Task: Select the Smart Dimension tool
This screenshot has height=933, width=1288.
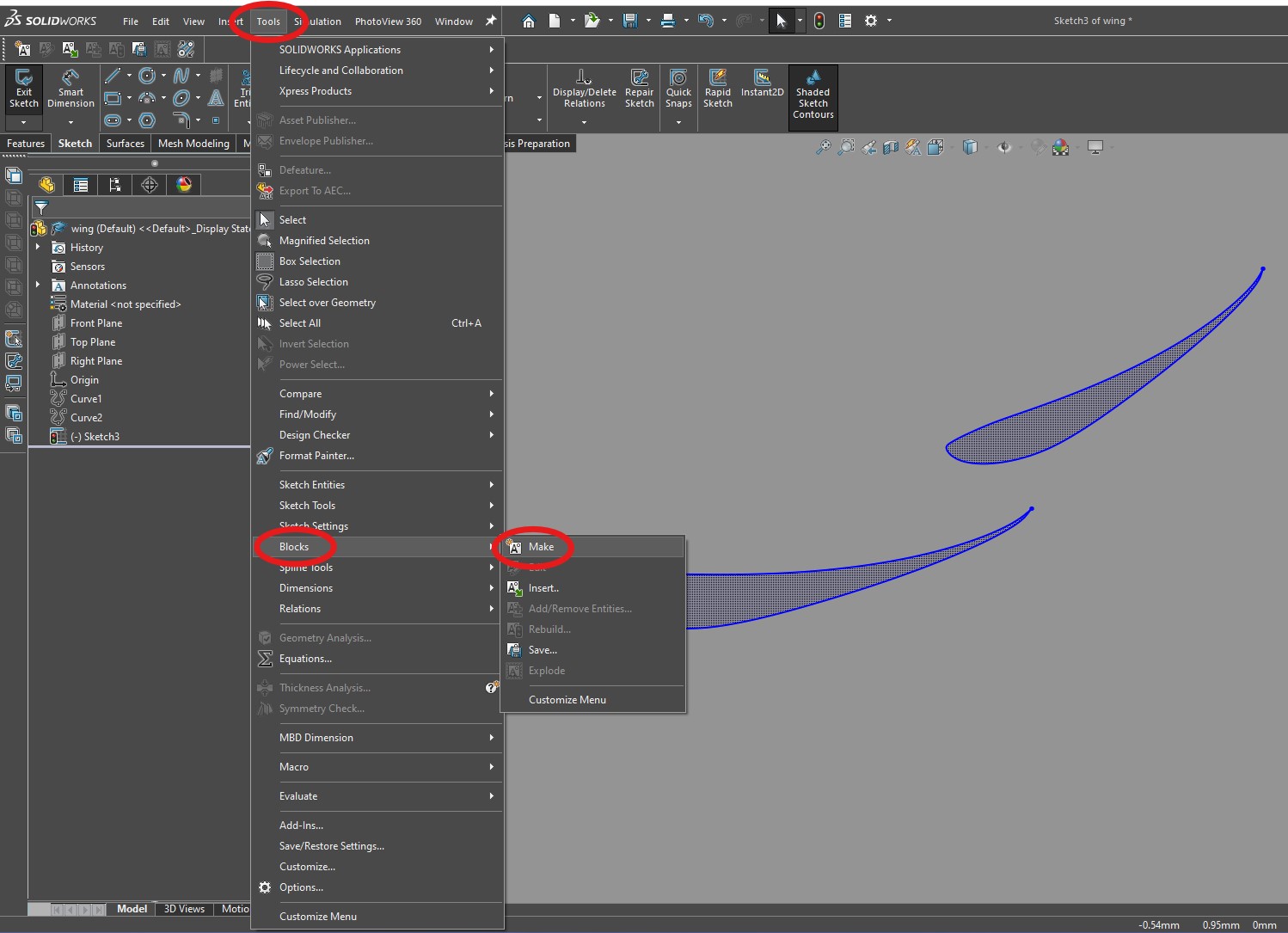Action: pos(71,89)
